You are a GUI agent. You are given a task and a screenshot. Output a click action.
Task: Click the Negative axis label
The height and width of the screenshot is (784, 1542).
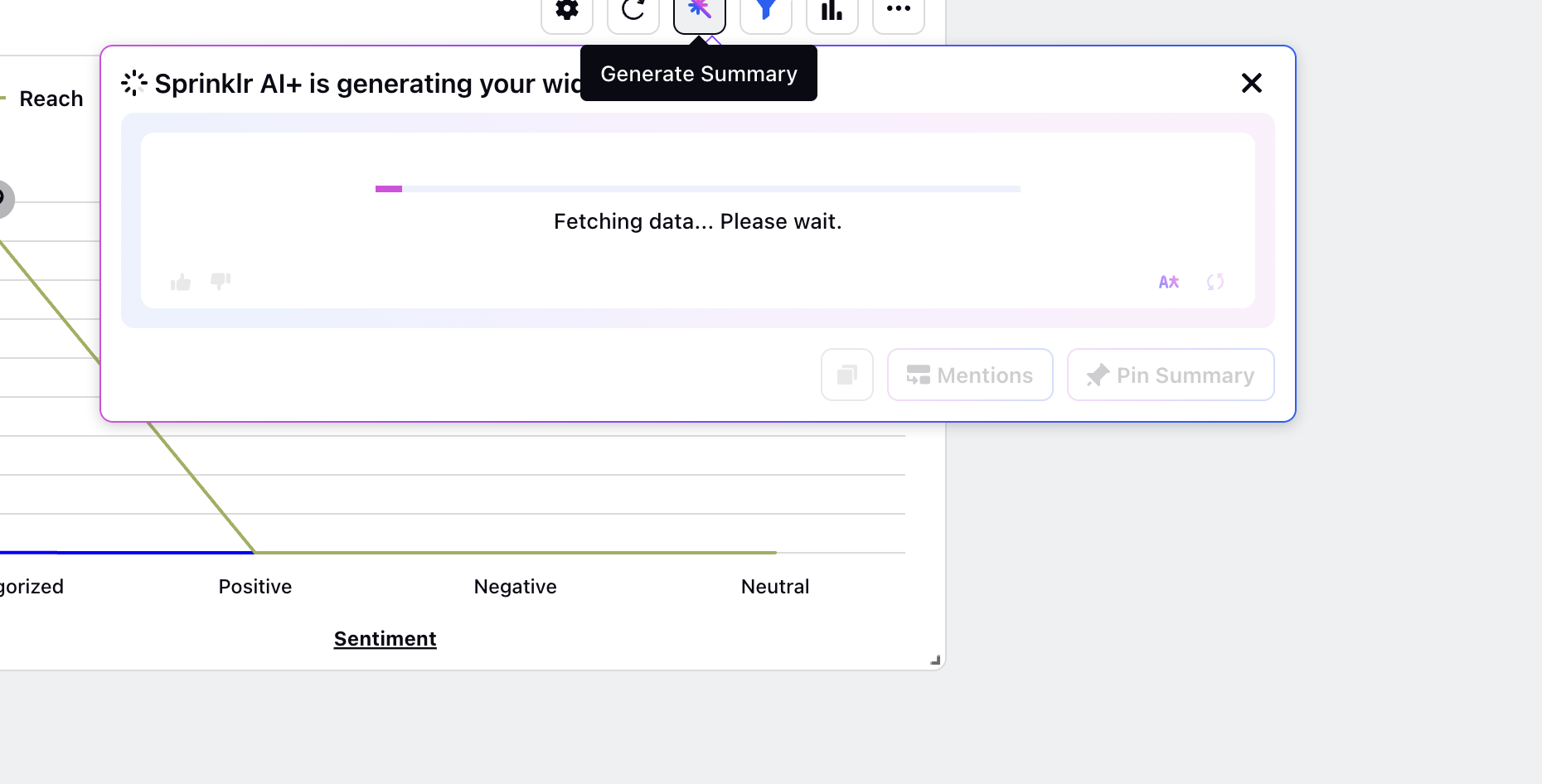click(516, 587)
